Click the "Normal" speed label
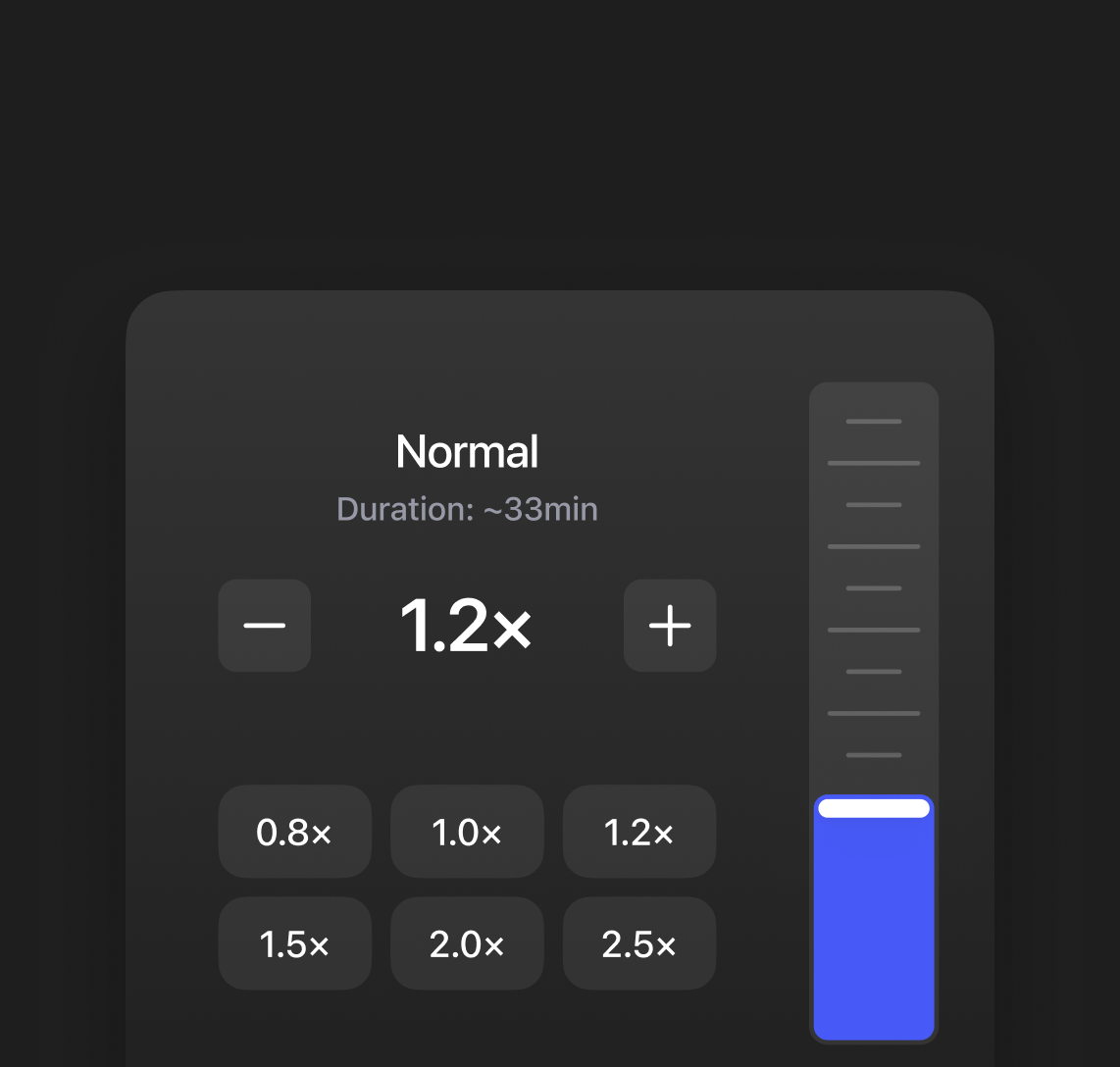This screenshot has height=1067, width=1120. pos(467,452)
